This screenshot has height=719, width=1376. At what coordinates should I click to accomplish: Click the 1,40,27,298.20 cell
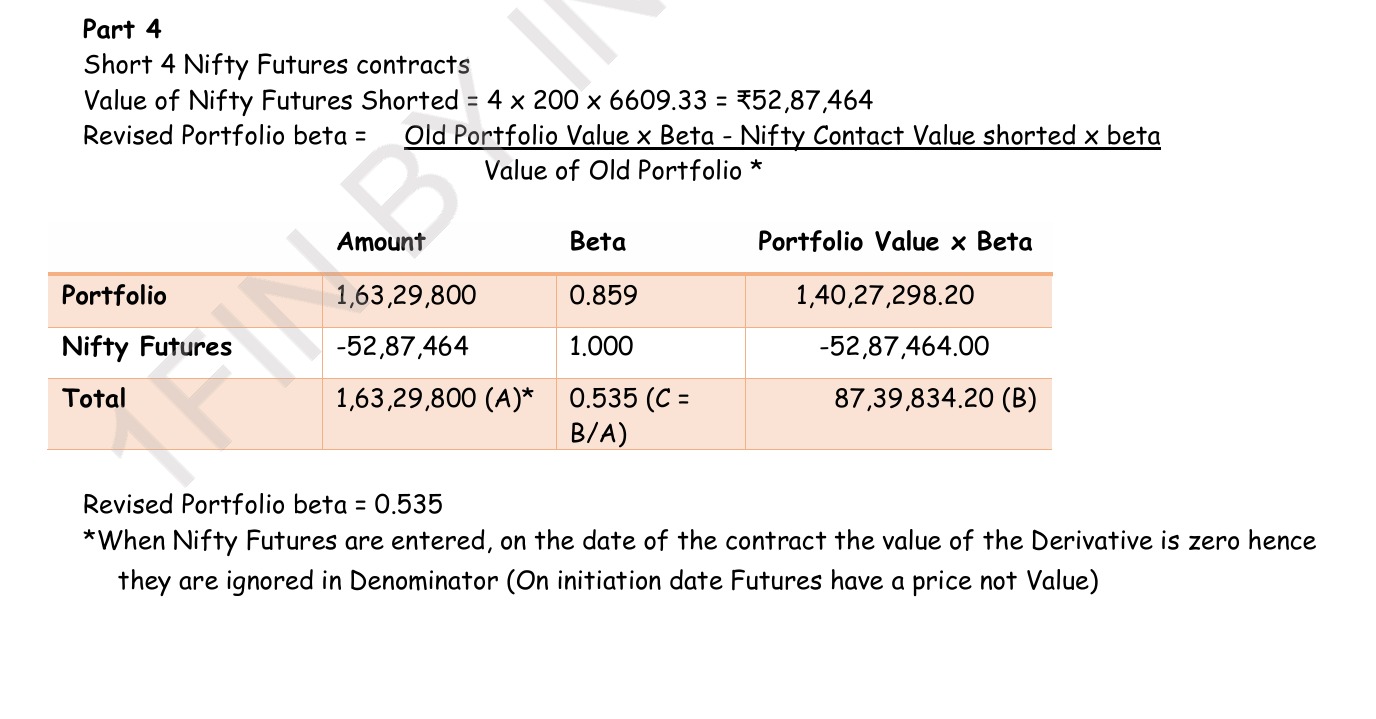[884, 296]
